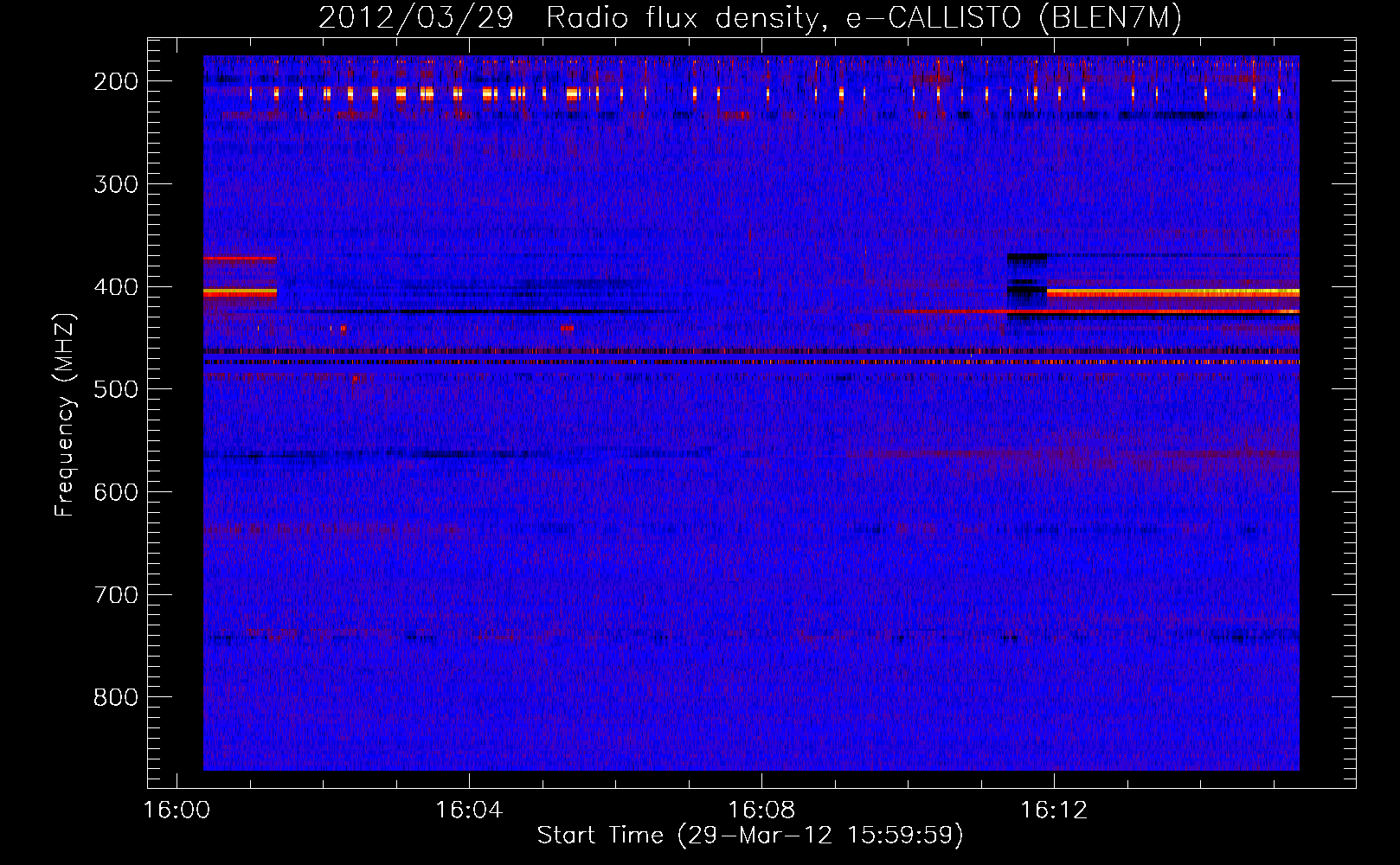1400x865 pixels.
Task: Click the 800 frequency tick label
Action: click(x=116, y=698)
